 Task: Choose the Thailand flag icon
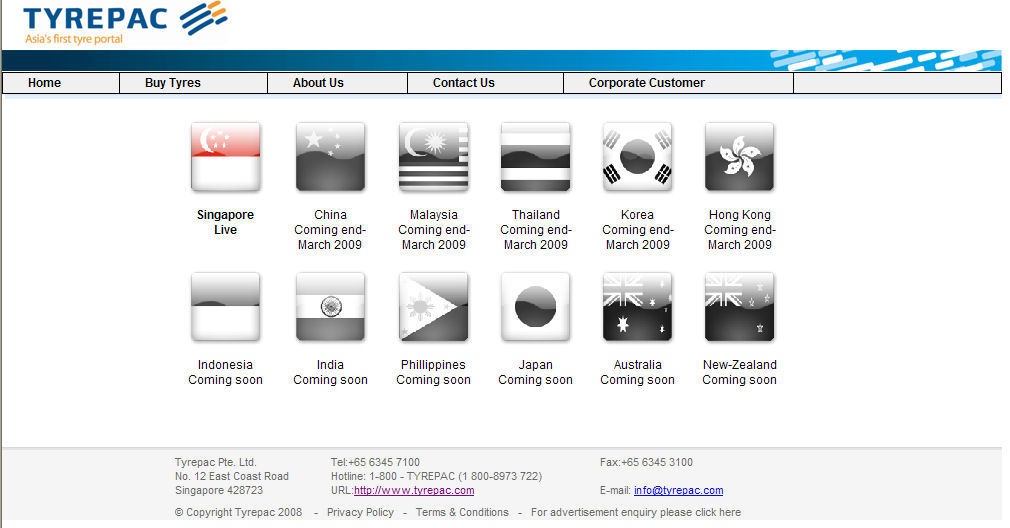point(535,157)
